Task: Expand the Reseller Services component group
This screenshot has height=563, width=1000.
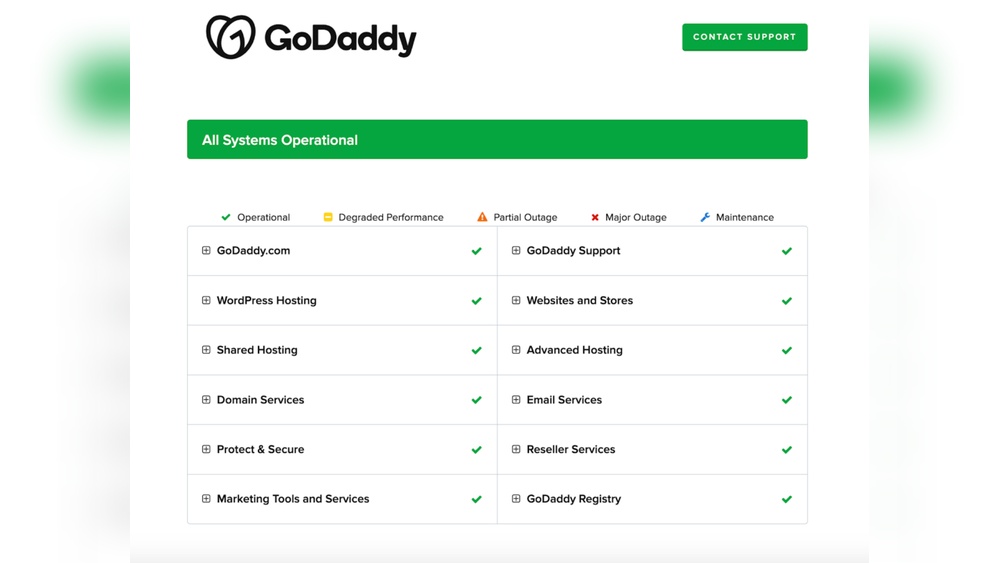Action: pyautogui.click(x=516, y=450)
